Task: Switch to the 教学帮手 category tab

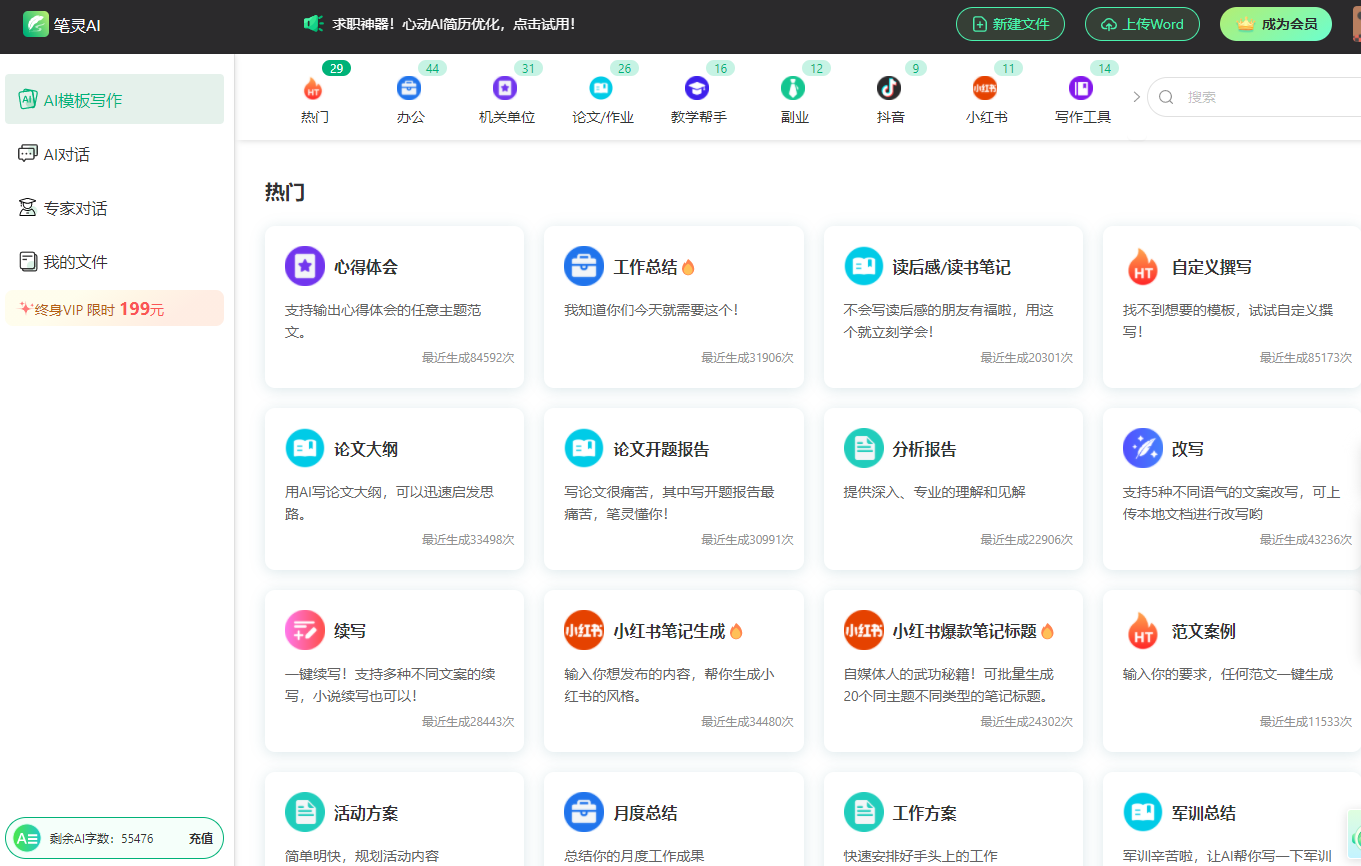Action: [x=698, y=98]
